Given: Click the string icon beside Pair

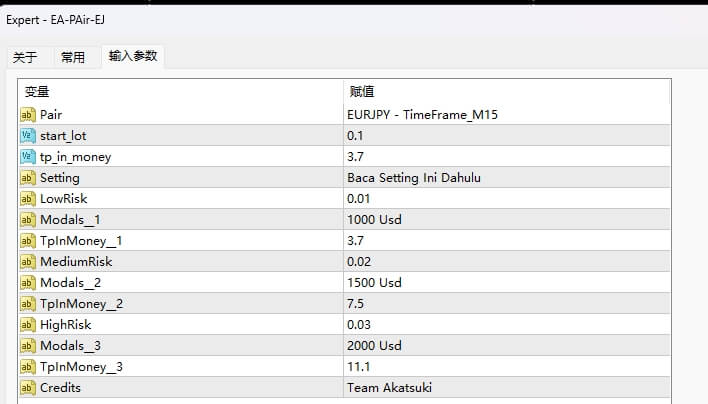Looking at the screenshot, I should click(x=28, y=115).
